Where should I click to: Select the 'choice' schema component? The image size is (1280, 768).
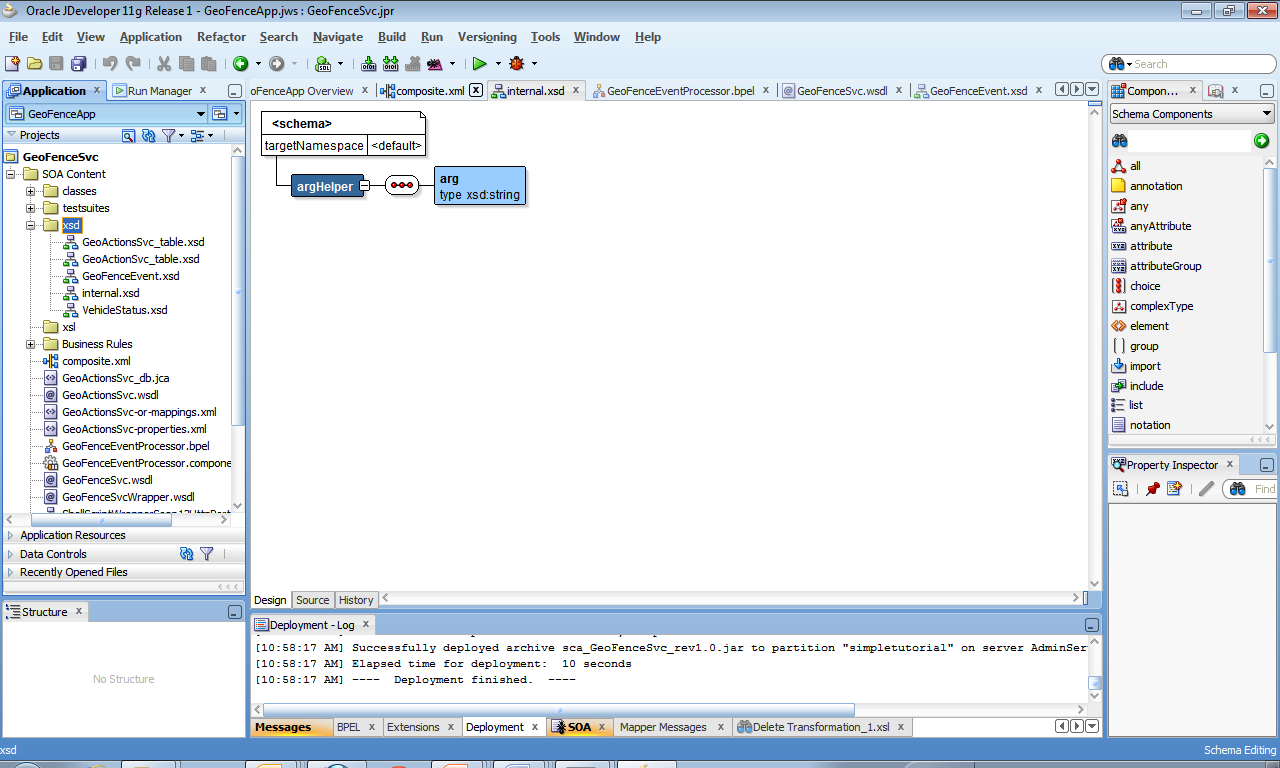click(x=1145, y=286)
